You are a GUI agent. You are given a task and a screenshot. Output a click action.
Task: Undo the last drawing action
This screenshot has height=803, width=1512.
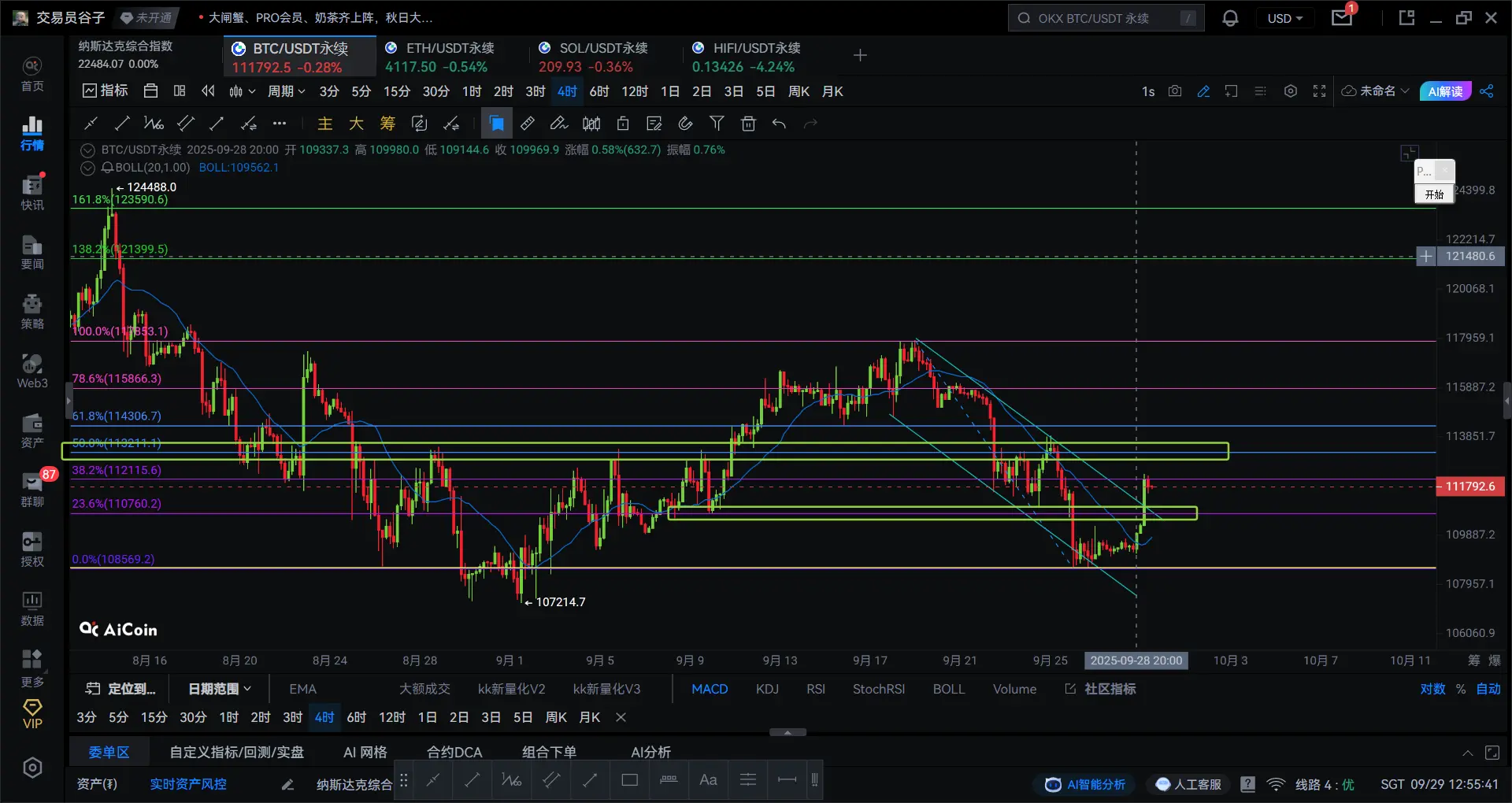779,124
